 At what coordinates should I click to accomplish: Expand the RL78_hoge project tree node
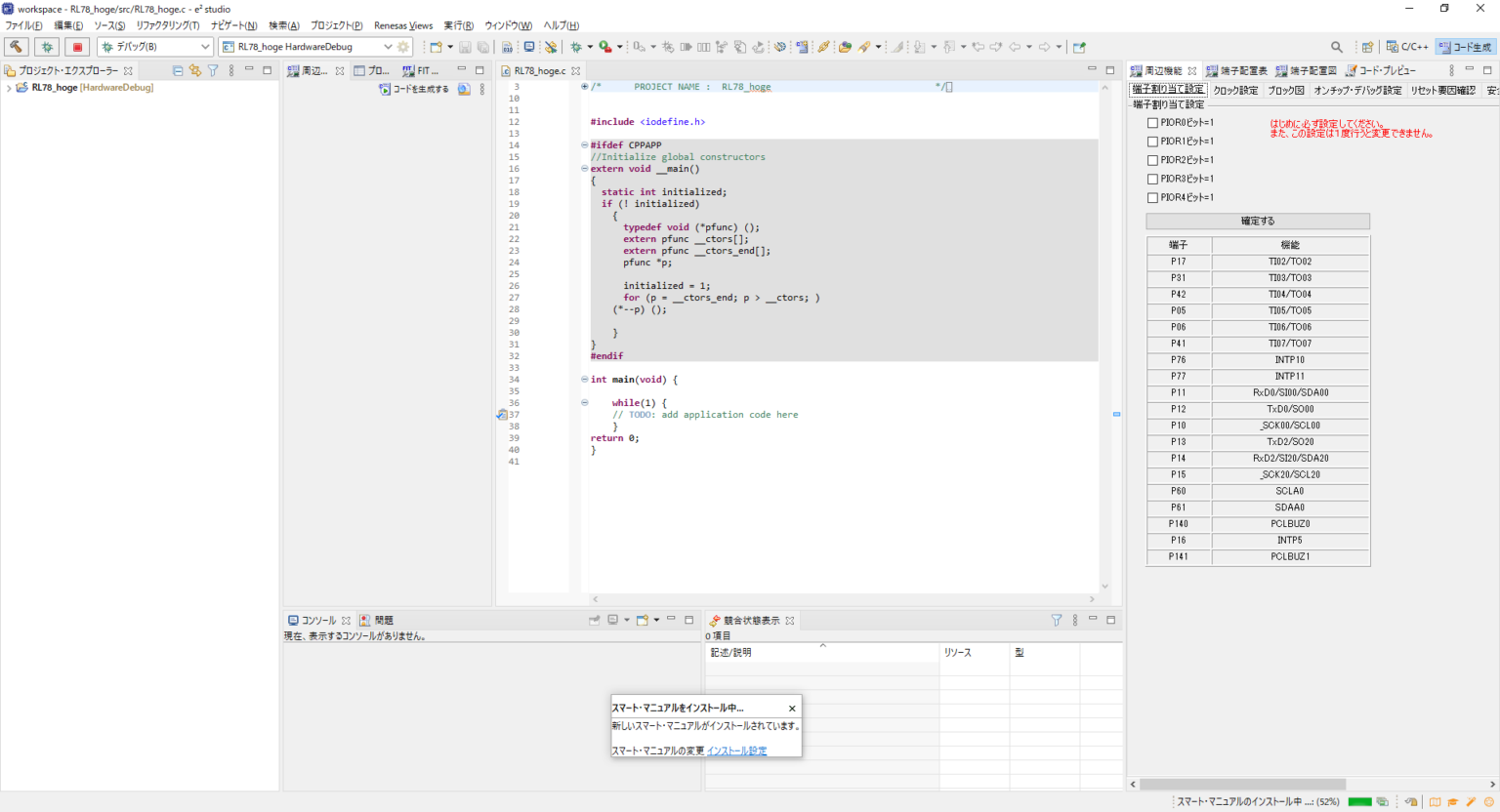coord(9,88)
